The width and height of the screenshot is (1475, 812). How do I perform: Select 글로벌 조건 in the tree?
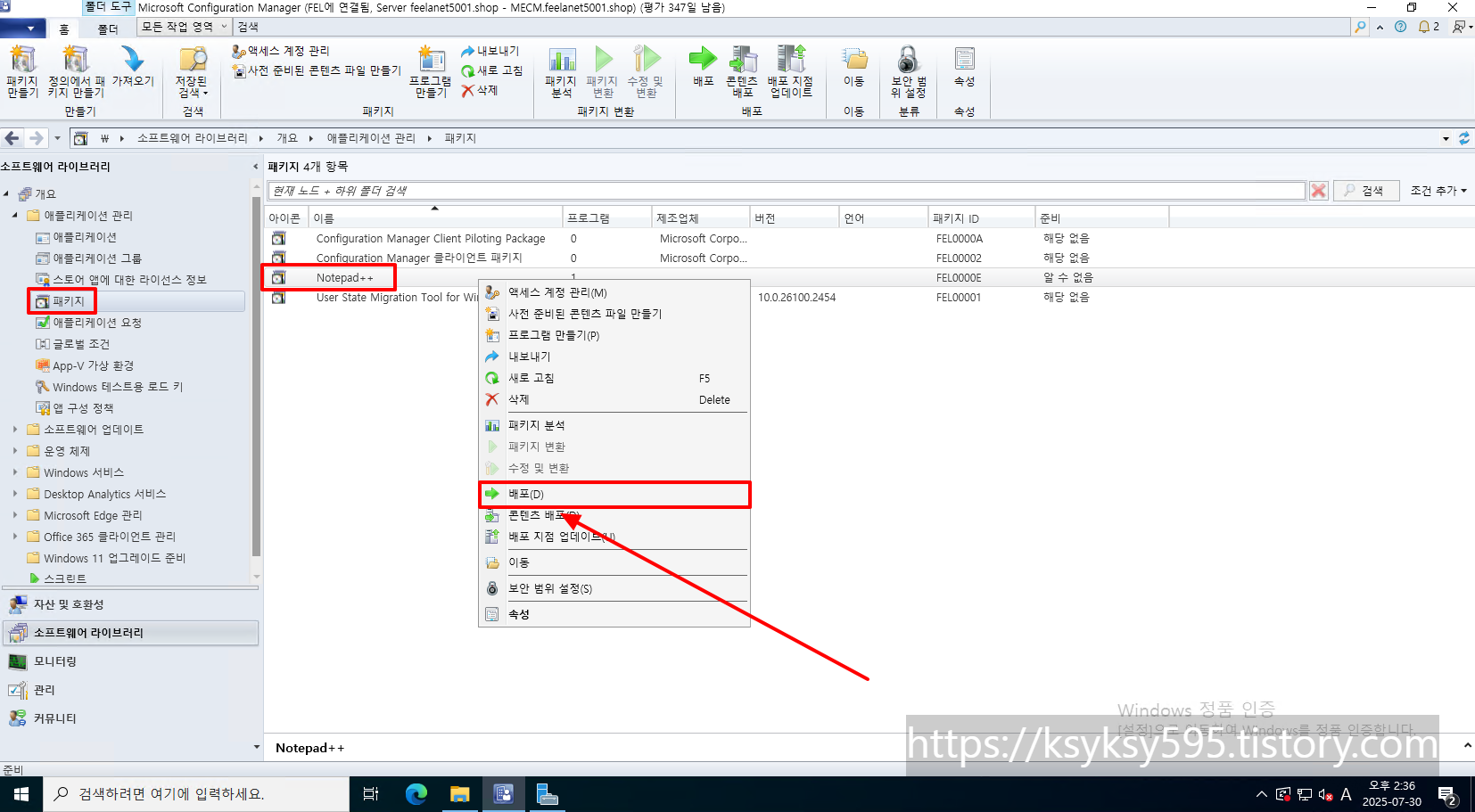[80, 344]
